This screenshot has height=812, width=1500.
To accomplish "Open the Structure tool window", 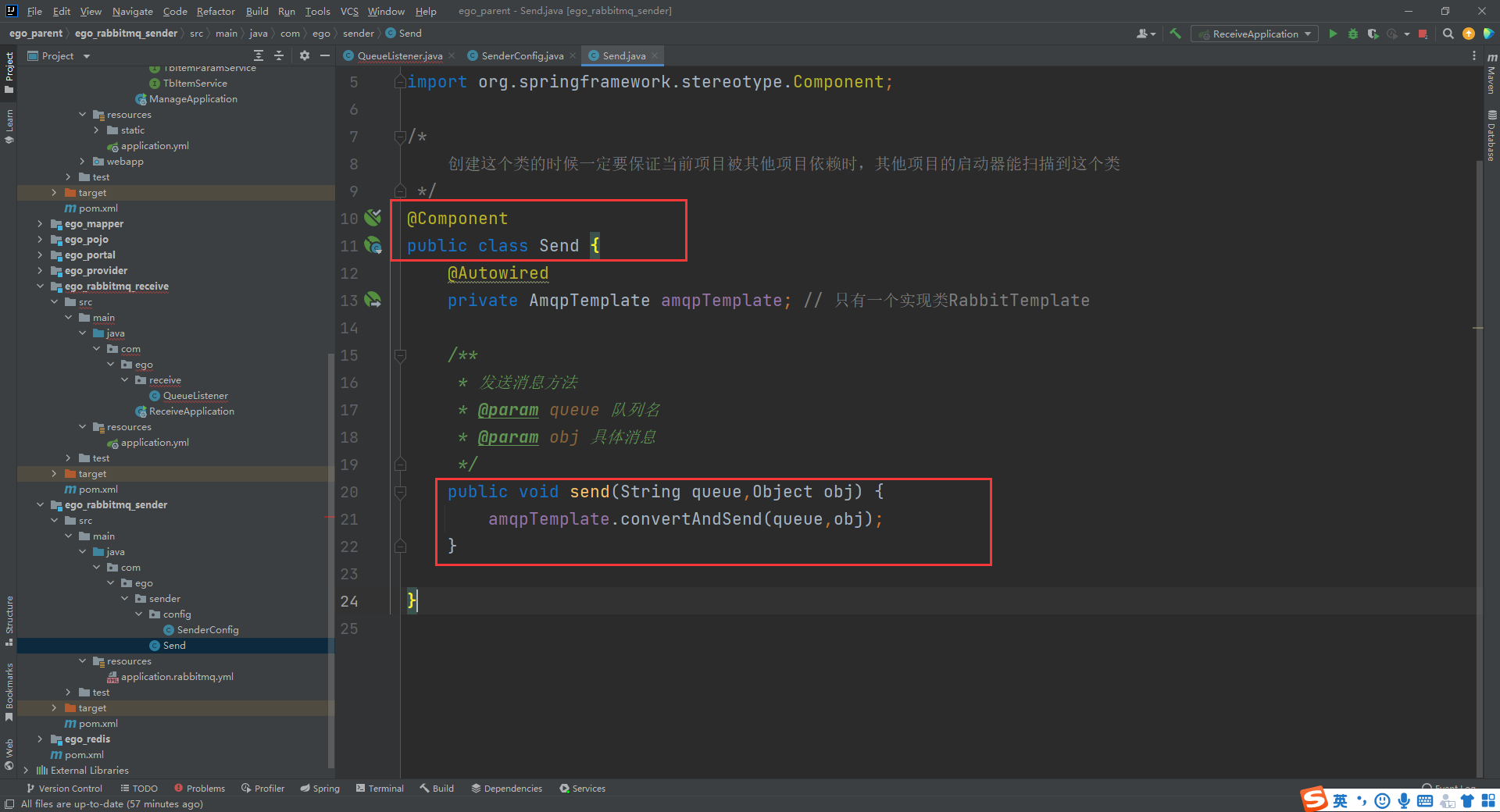I will click(9, 621).
